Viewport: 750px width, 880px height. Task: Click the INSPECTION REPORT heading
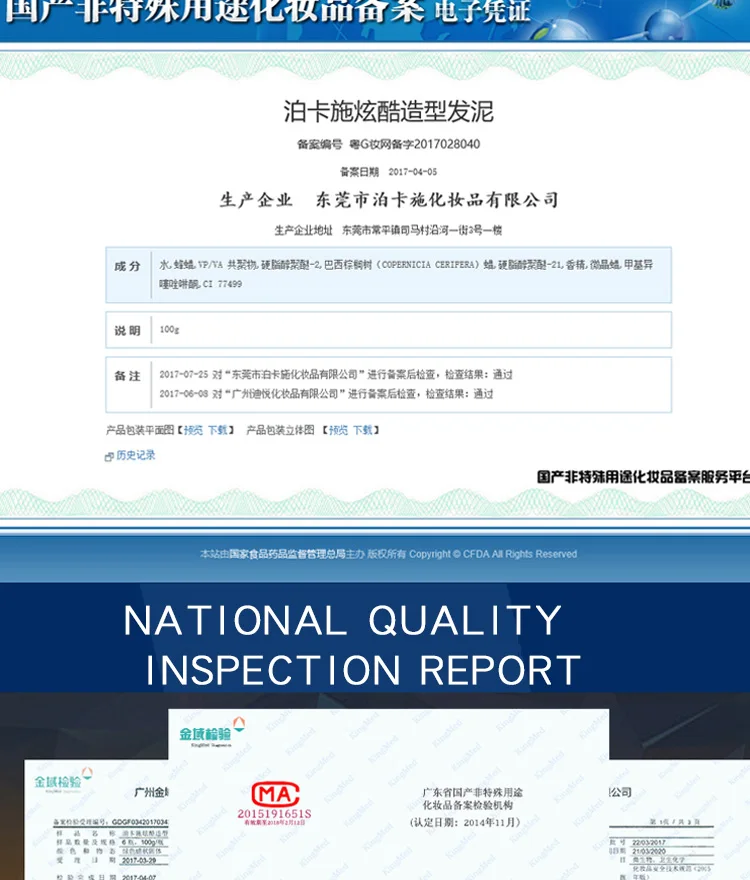pos(363,670)
